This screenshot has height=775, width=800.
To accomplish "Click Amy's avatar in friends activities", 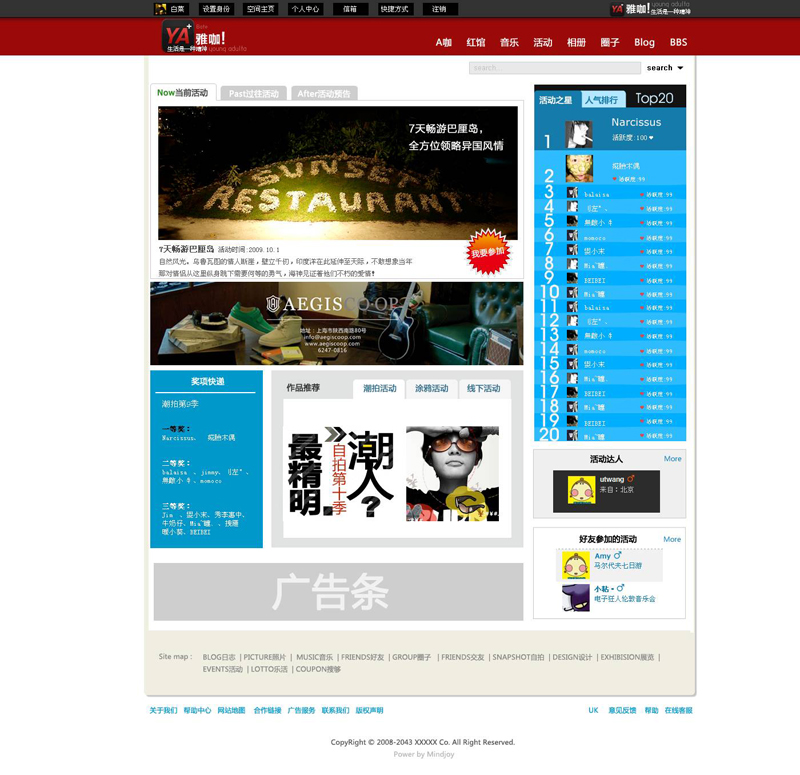I will coord(575,566).
